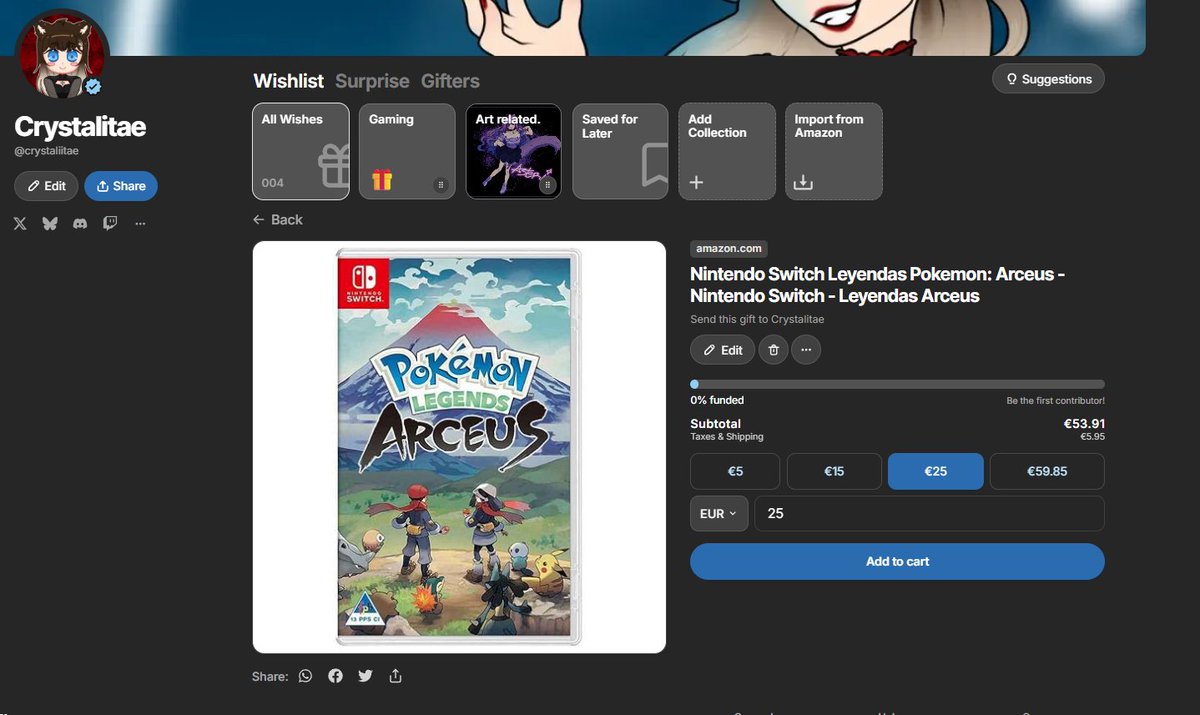Open more social links ellipsis in sidebar
Viewport: 1200px width, 715px height.
click(x=140, y=223)
